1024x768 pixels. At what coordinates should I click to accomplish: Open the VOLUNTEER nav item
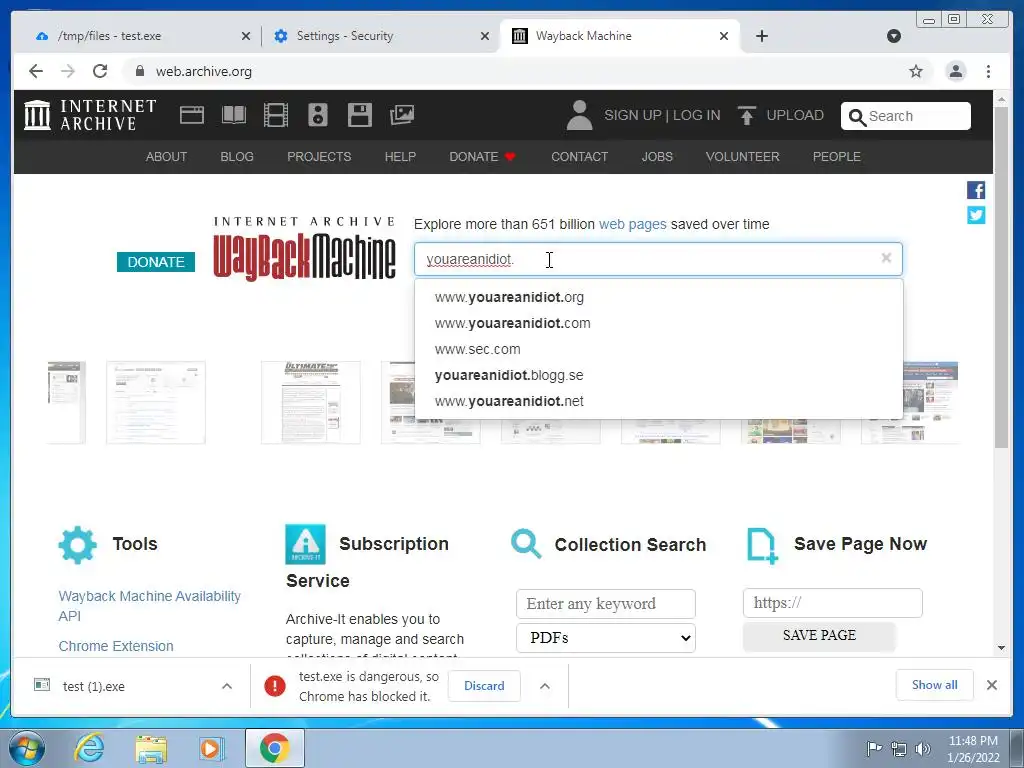tap(743, 157)
